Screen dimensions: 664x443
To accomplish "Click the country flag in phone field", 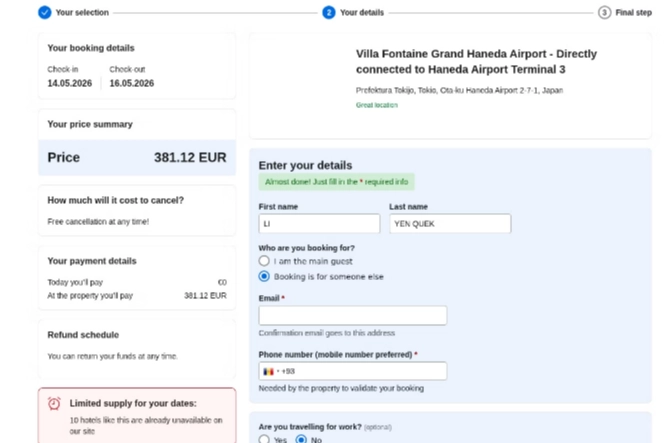I will coord(268,371).
